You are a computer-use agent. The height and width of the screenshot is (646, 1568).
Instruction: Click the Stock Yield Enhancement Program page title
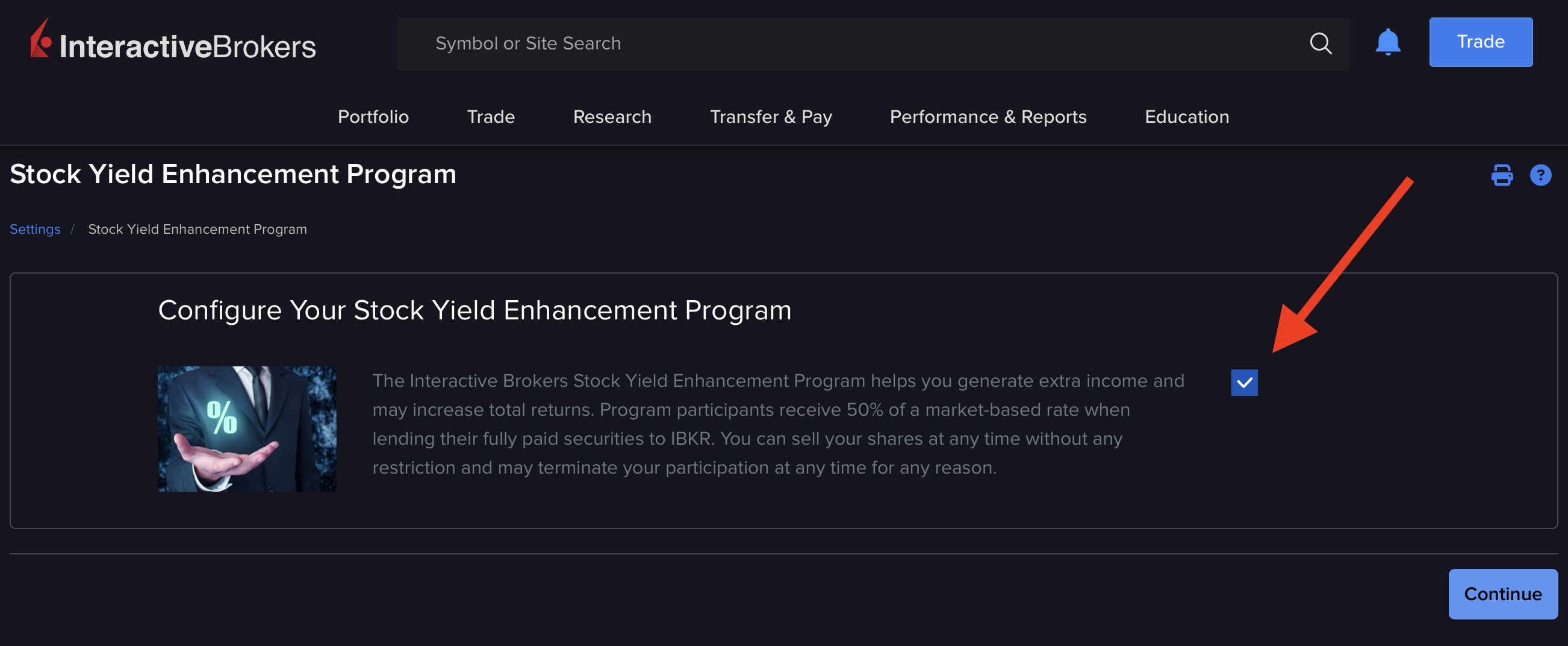tap(232, 174)
